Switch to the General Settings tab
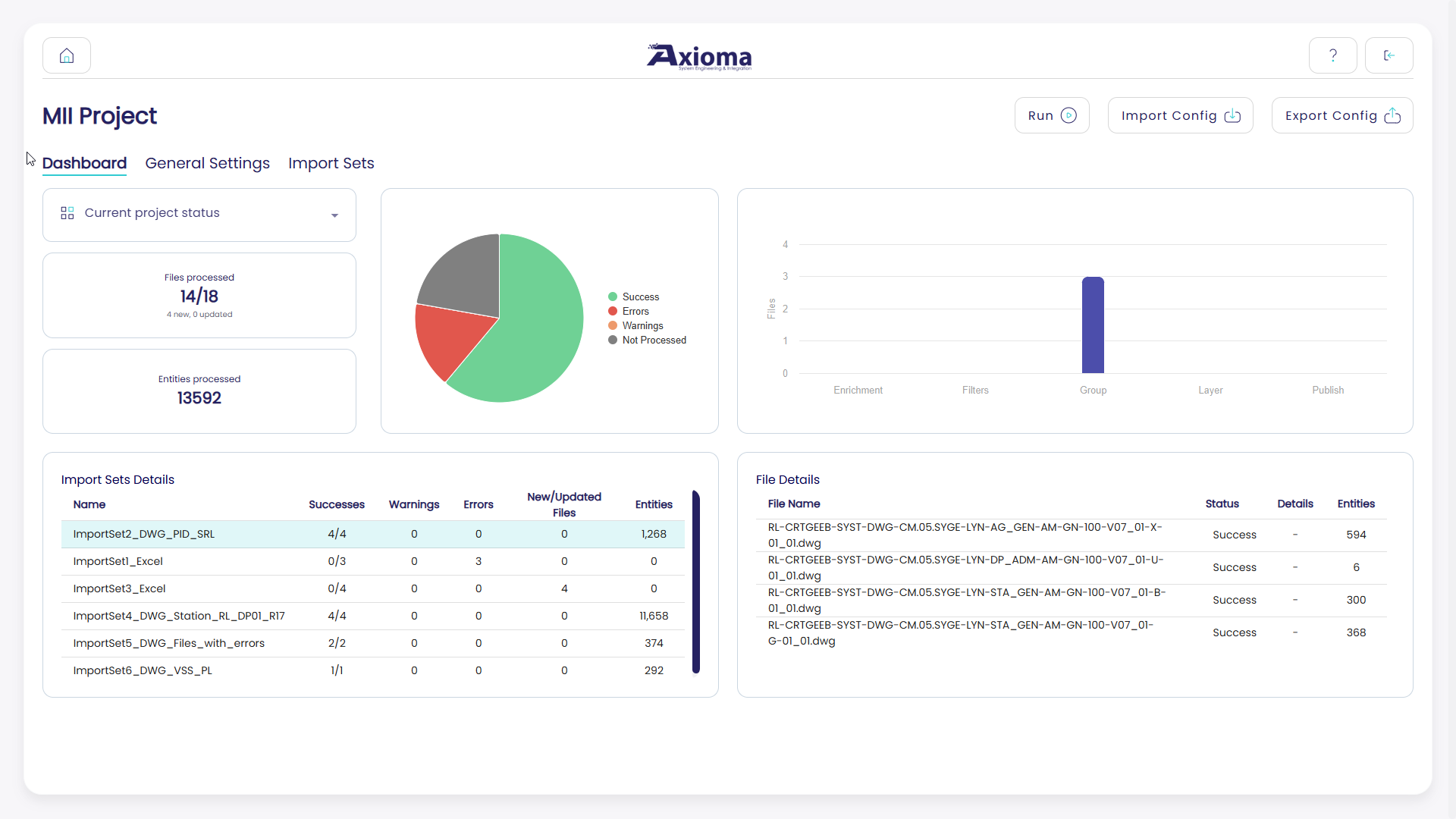Screen dimensions: 1456x819 (207, 163)
